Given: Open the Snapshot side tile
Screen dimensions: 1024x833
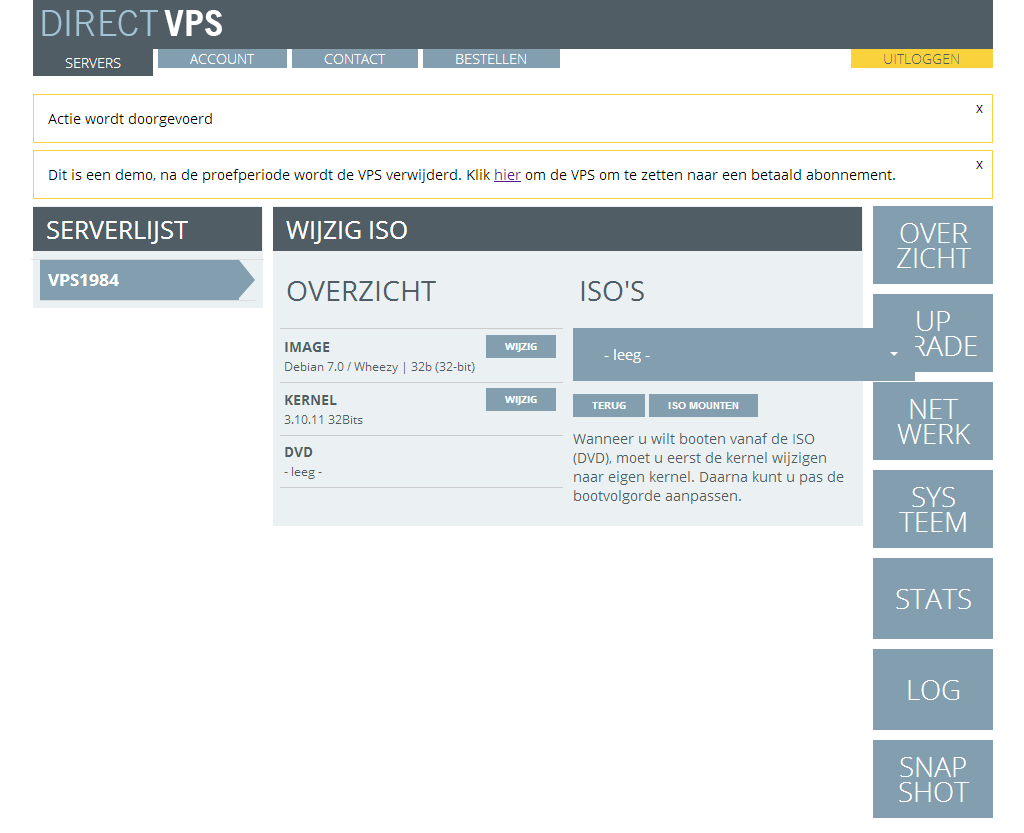Looking at the screenshot, I should (x=932, y=779).
